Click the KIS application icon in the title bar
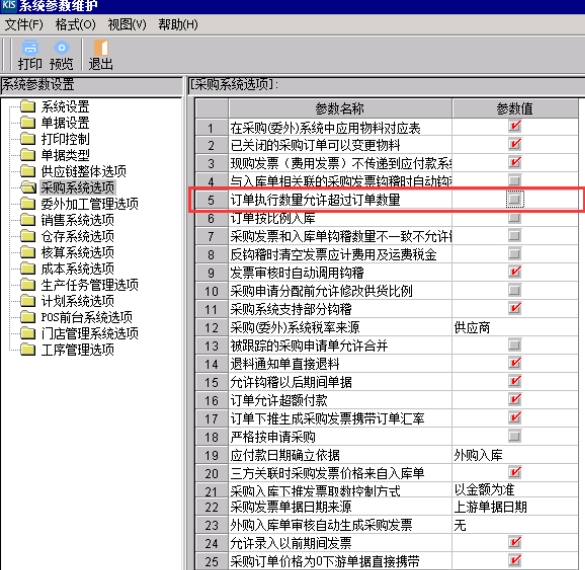 point(9,6)
